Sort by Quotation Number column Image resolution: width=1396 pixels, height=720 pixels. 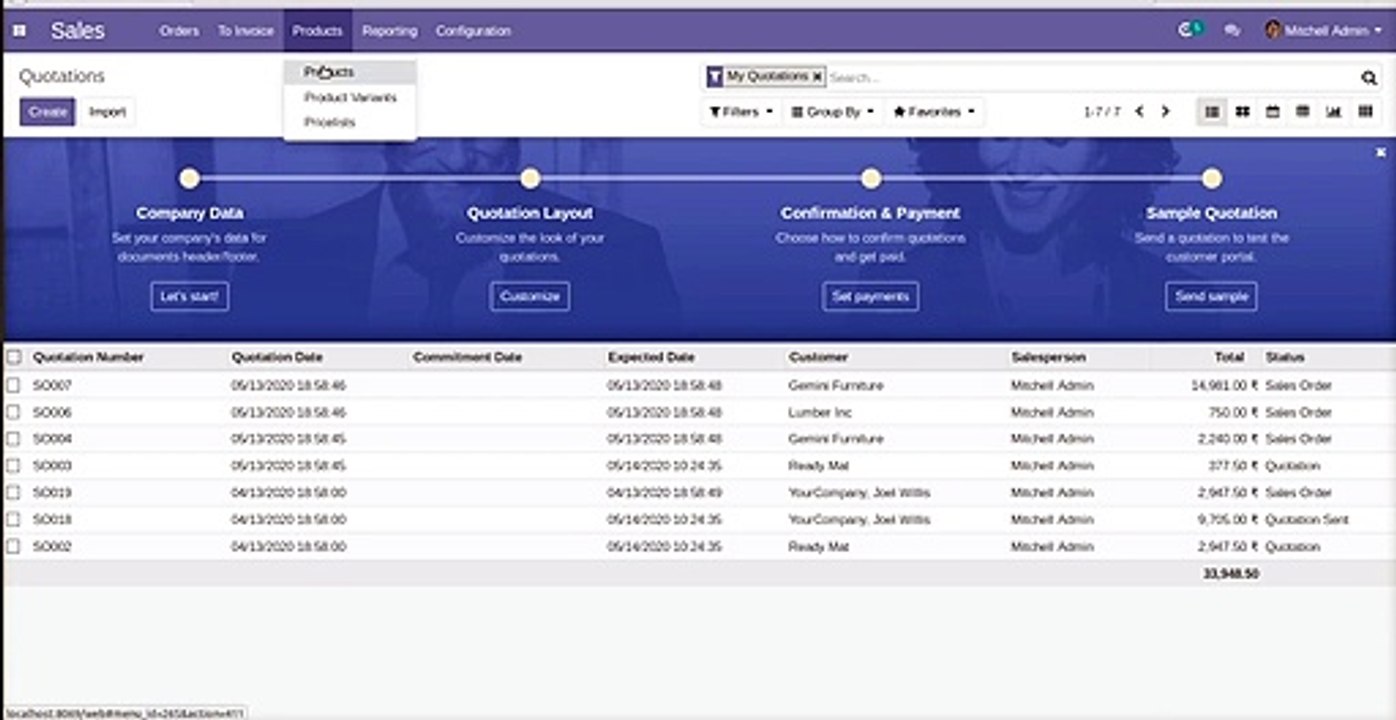pos(88,357)
